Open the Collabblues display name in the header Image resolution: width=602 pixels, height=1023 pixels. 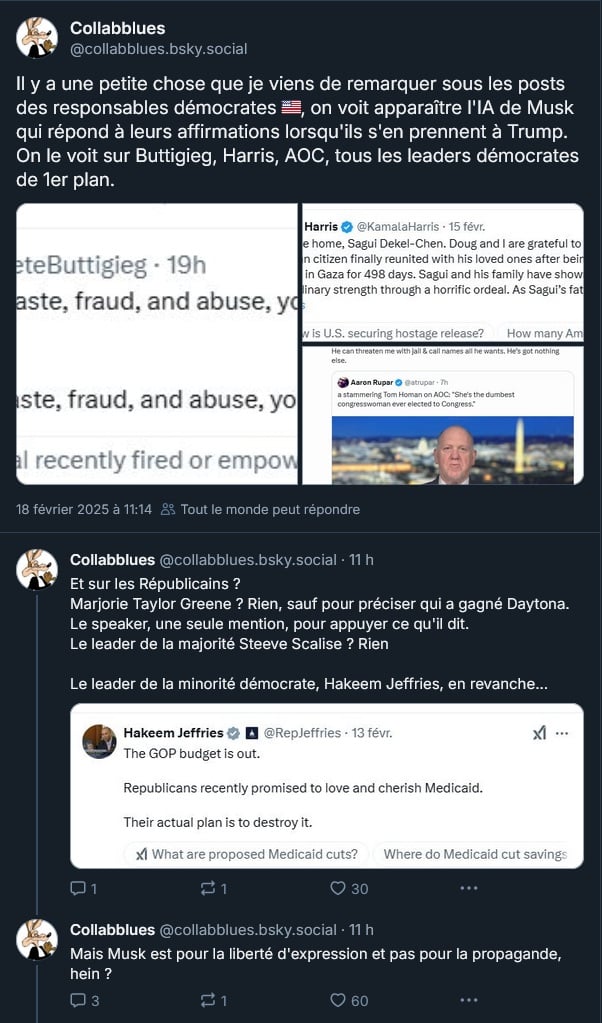118,28
